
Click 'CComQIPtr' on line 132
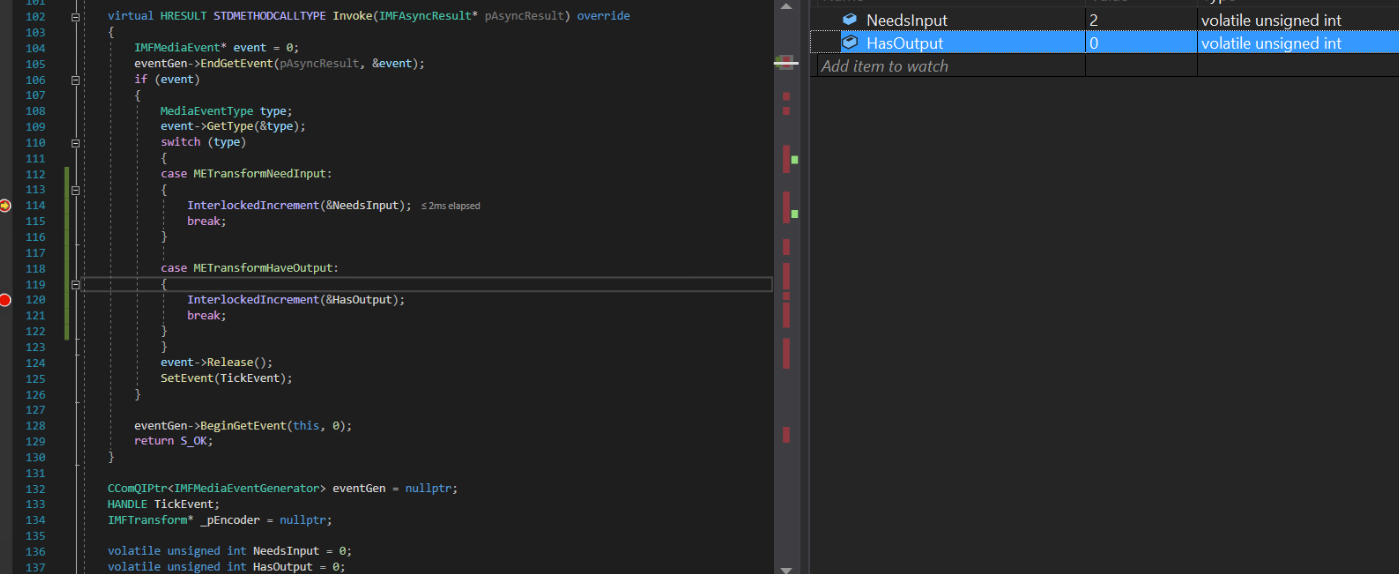tap(137, 489)
